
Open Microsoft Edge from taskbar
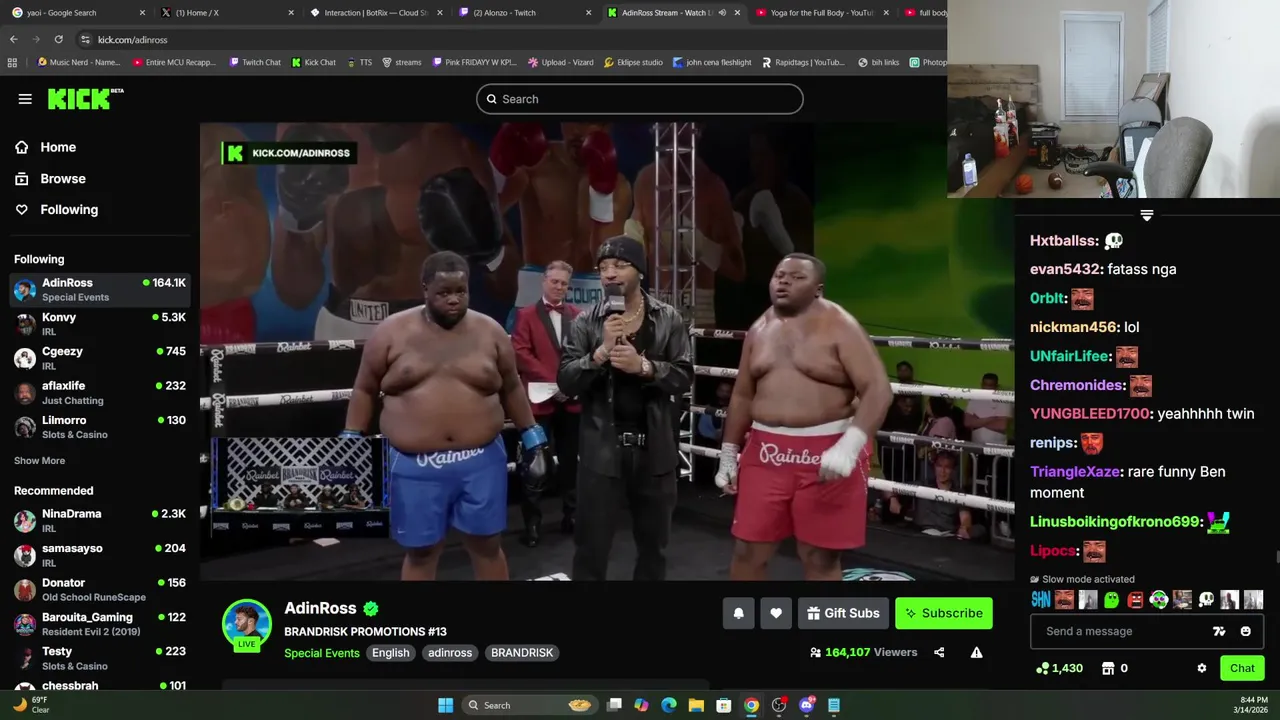[669, 705]
